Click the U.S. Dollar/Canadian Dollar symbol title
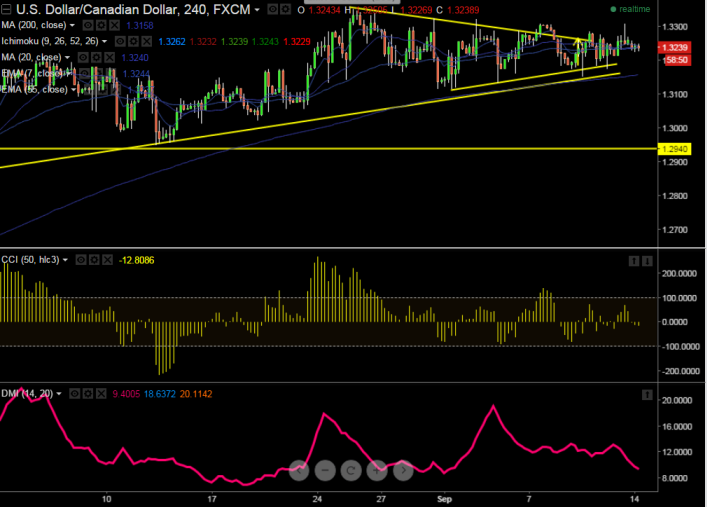This screenshot has height=507, width=707. [x=133, y=9]
